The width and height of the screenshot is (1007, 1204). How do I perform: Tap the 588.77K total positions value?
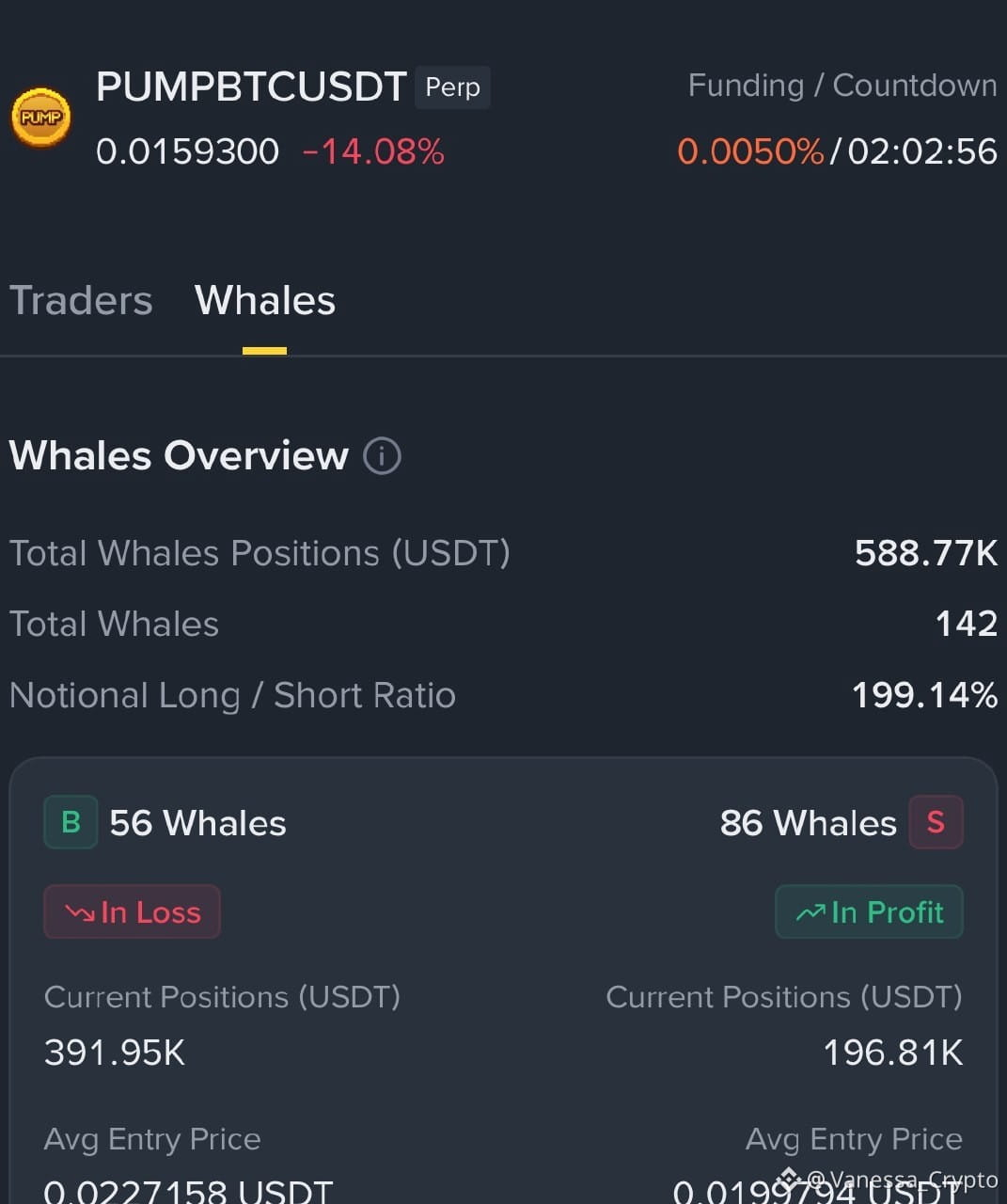tap(926, 553)
